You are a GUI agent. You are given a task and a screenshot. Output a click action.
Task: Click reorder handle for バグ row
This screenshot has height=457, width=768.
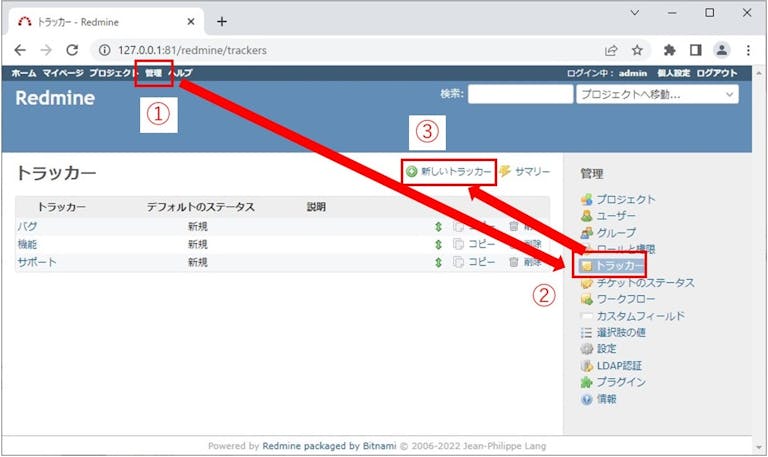(438, 226)
